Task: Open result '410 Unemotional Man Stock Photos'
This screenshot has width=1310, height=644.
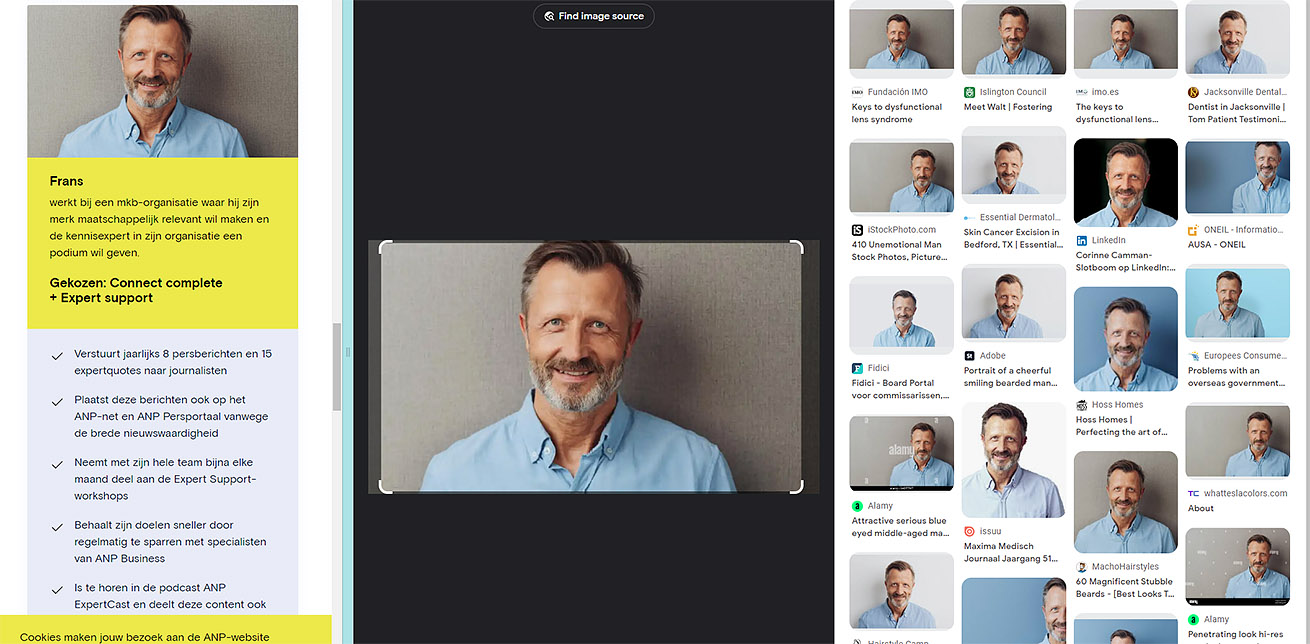Action: tap(899, 251)
